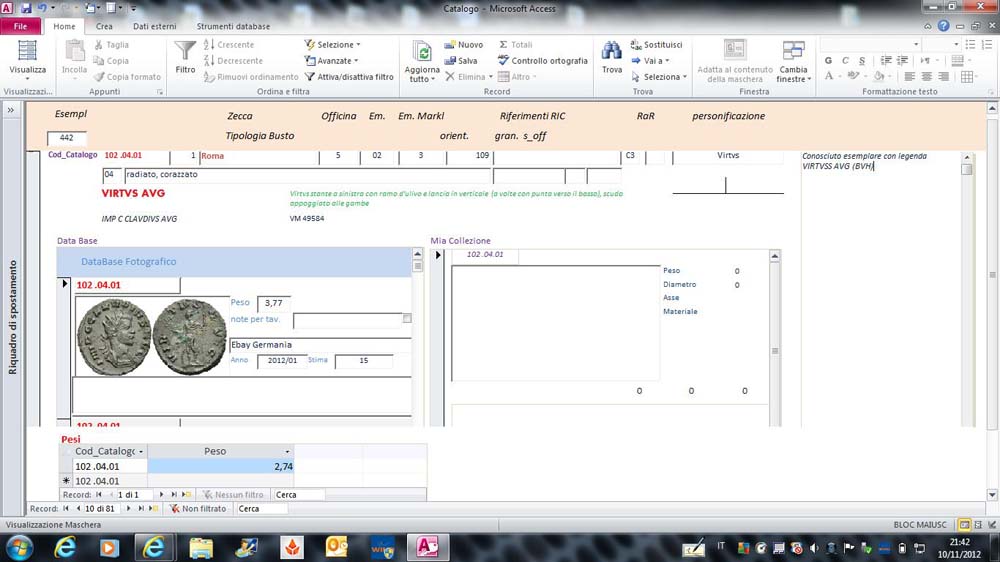Tick the checkbox beside note per tav.

(407, 319)
